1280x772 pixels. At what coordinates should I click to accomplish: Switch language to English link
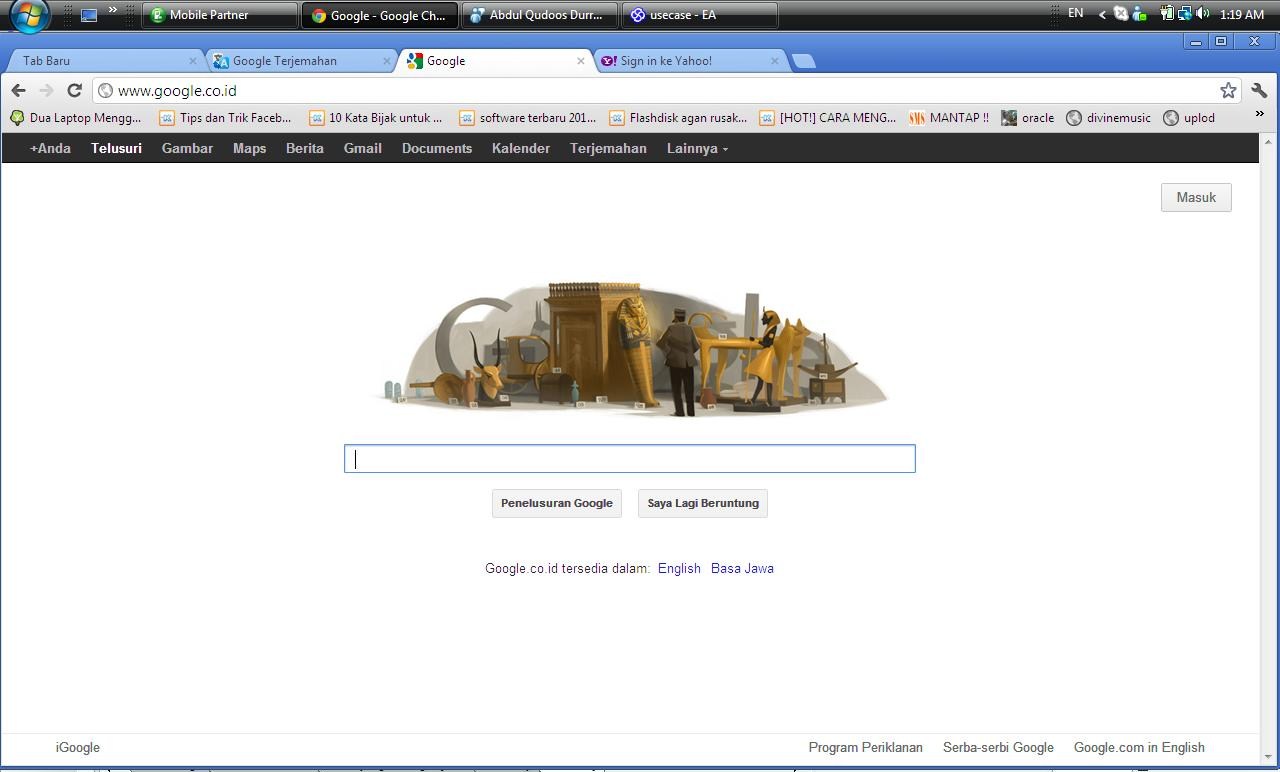point(679,568)
